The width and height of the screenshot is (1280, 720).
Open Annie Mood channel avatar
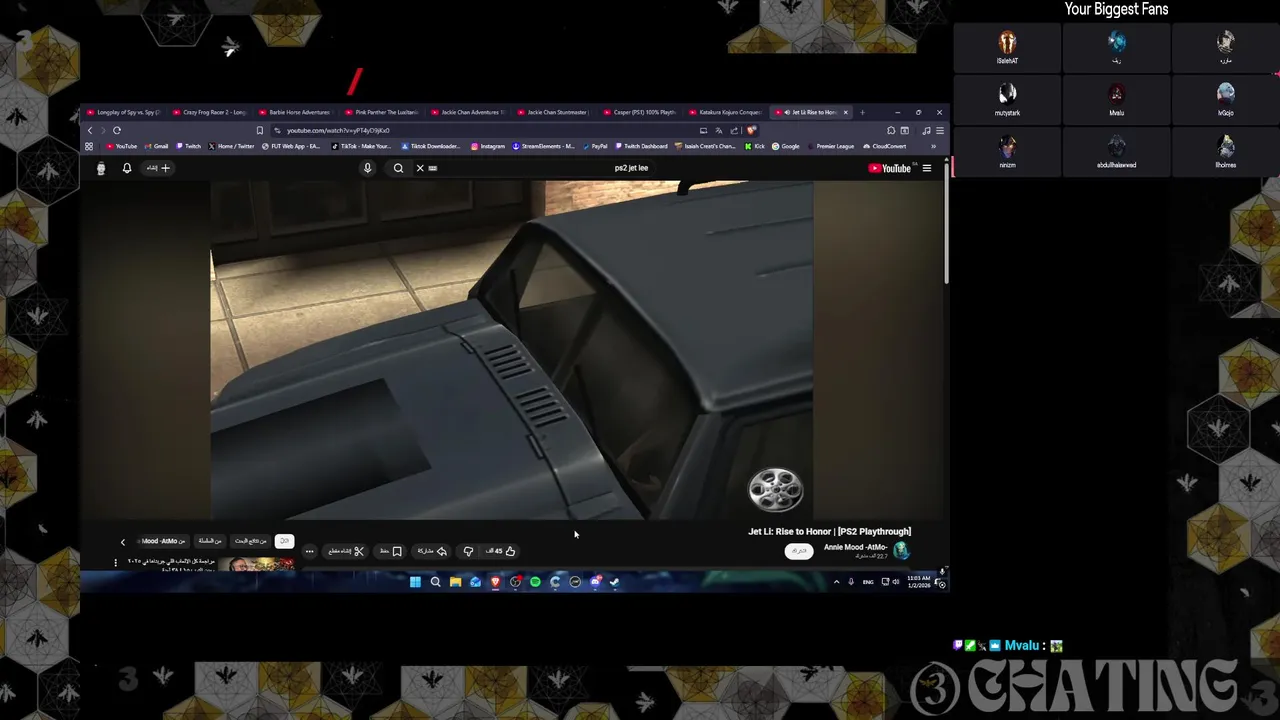pyautogui.click(x=902, y=550)
